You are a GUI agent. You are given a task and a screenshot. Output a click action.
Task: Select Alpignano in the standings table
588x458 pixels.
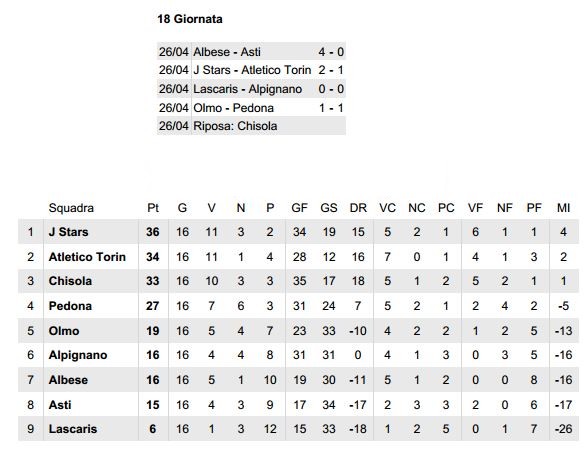point(78,355)
